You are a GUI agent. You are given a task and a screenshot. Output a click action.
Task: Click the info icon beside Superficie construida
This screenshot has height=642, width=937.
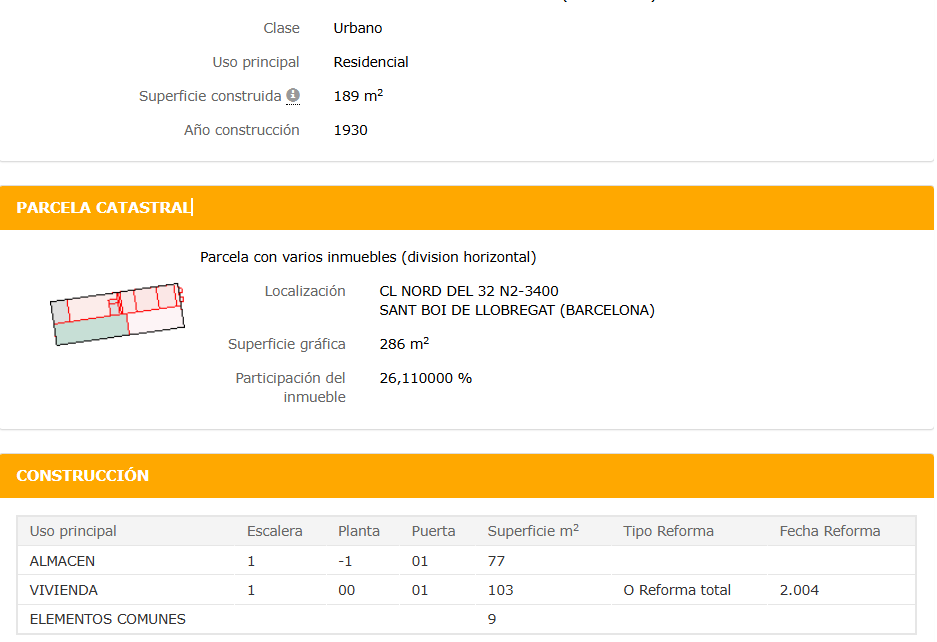coord(293,95)
